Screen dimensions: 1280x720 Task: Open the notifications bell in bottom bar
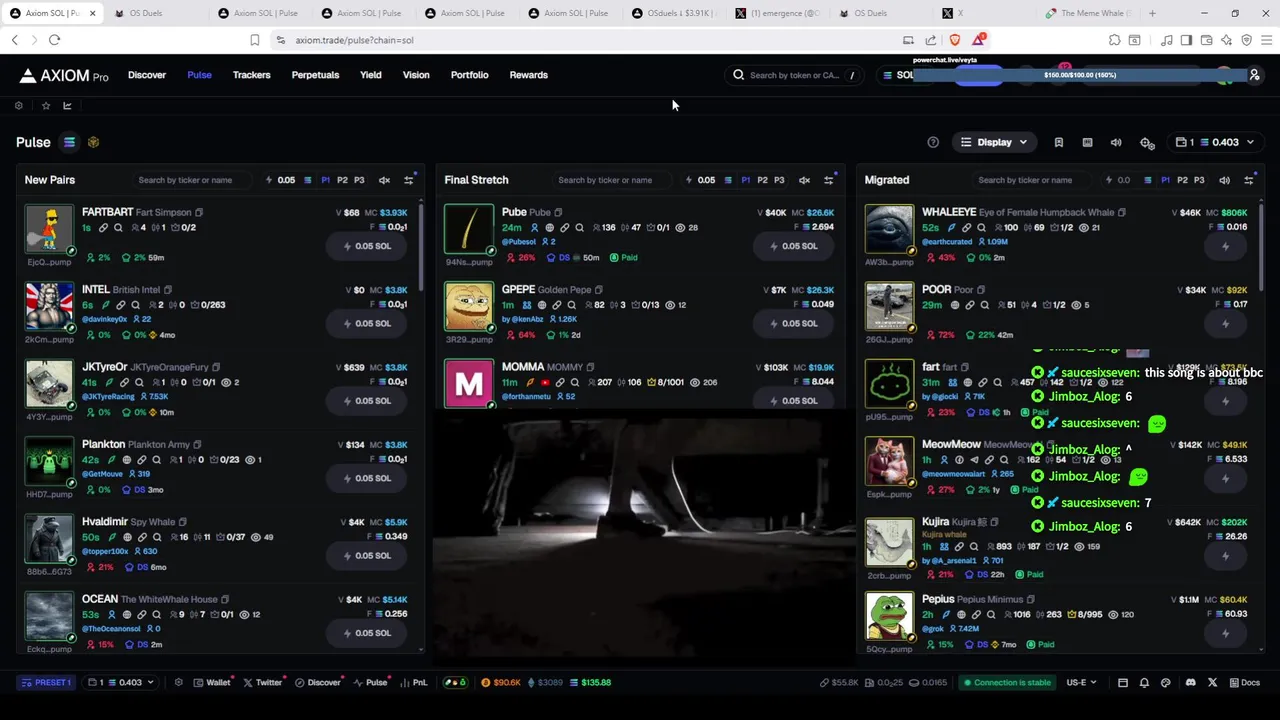pyautogui.click(x=1144, y=682)
